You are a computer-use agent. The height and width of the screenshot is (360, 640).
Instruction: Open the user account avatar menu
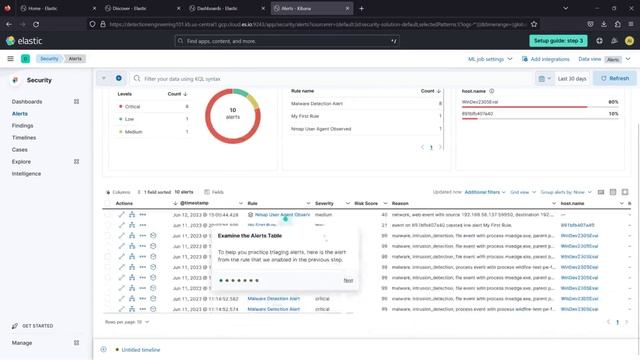coord(629,41)
